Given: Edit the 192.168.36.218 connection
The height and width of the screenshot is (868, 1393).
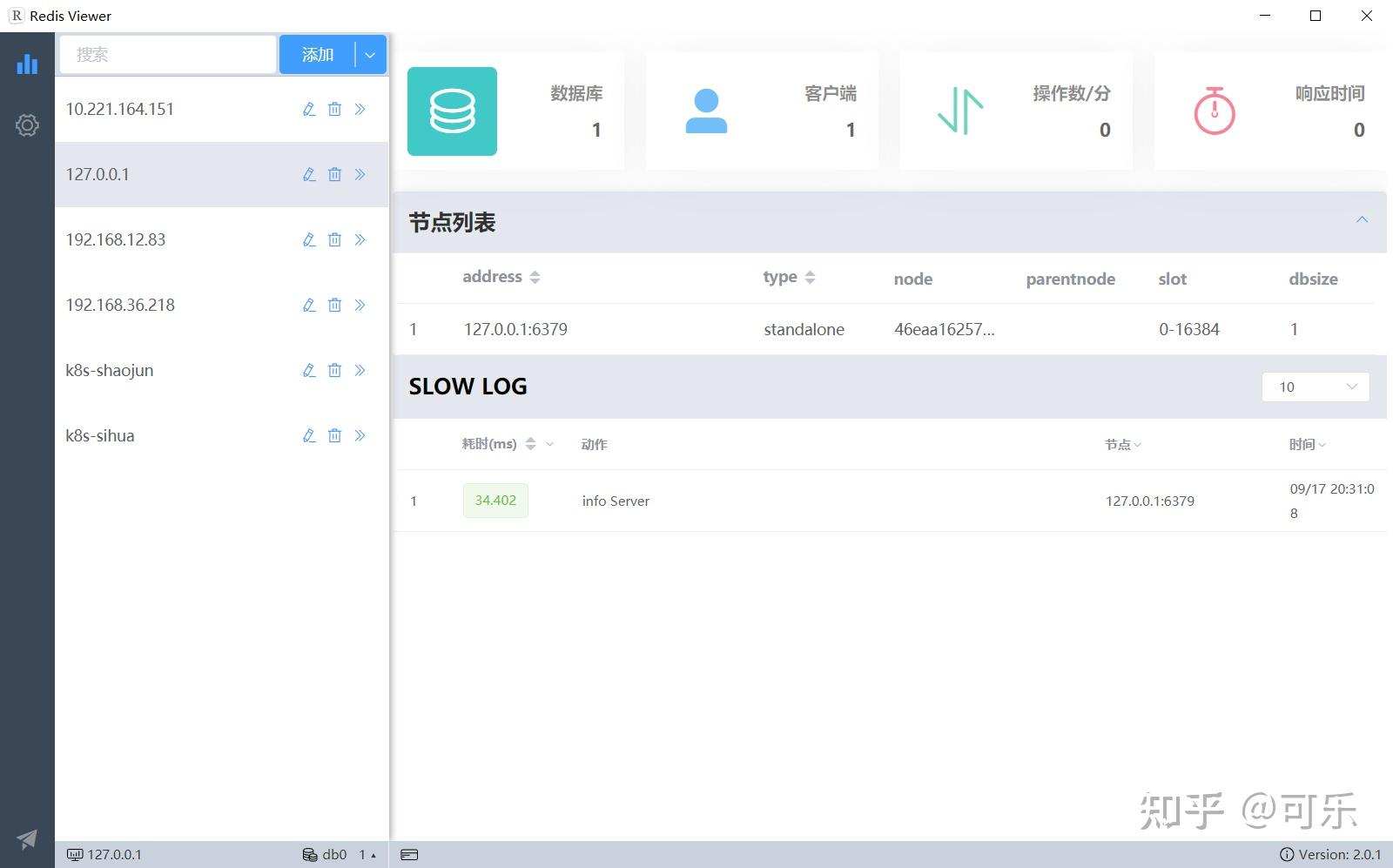Looking at the screenshot, I should coord(309,305).
